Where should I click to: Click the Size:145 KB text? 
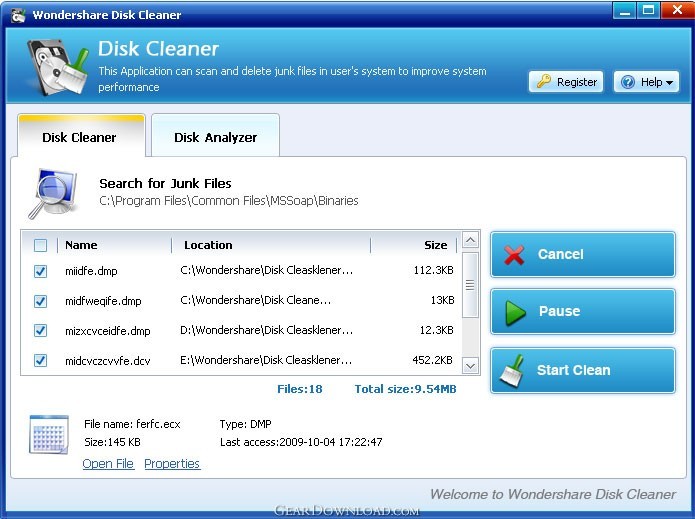click(112, 442)
